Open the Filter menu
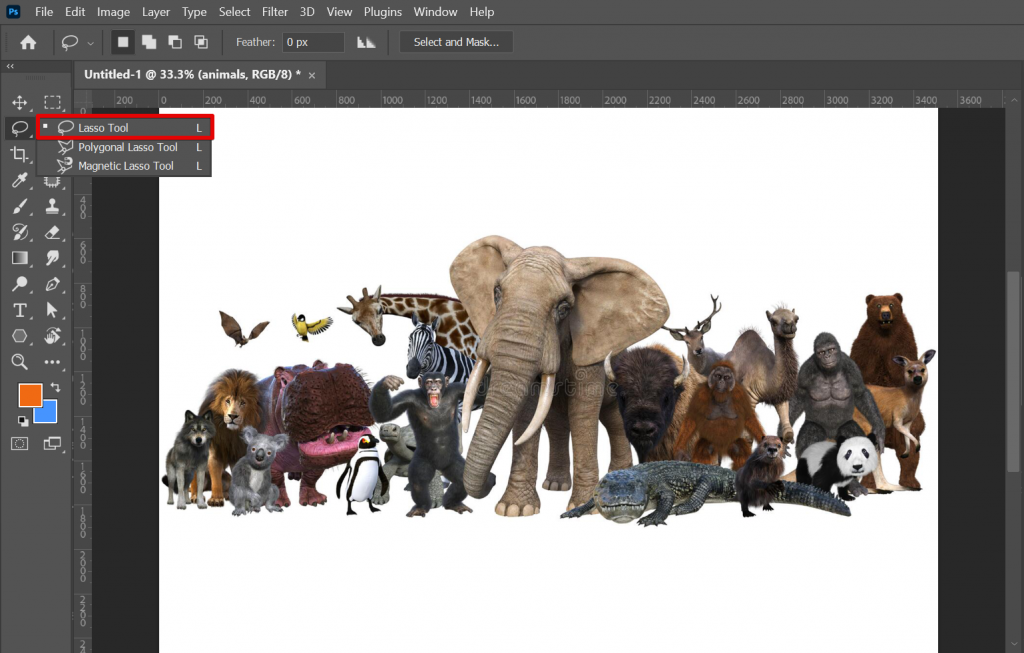Image resolution: width=1024 pixels, height=653 pixels. pos(274,12)
